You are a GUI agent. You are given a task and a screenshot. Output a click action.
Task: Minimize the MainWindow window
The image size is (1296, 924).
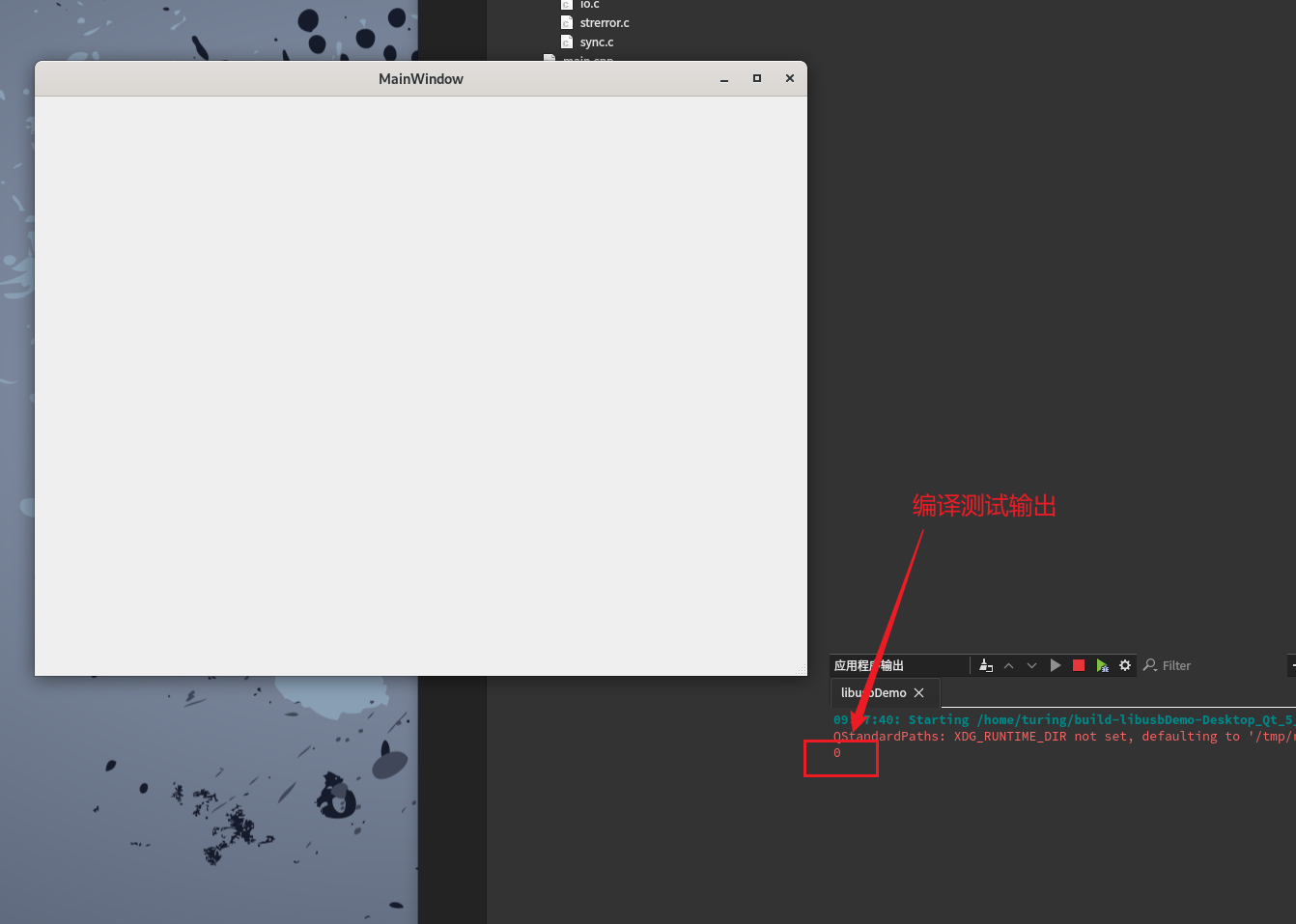tap(724, 79)
